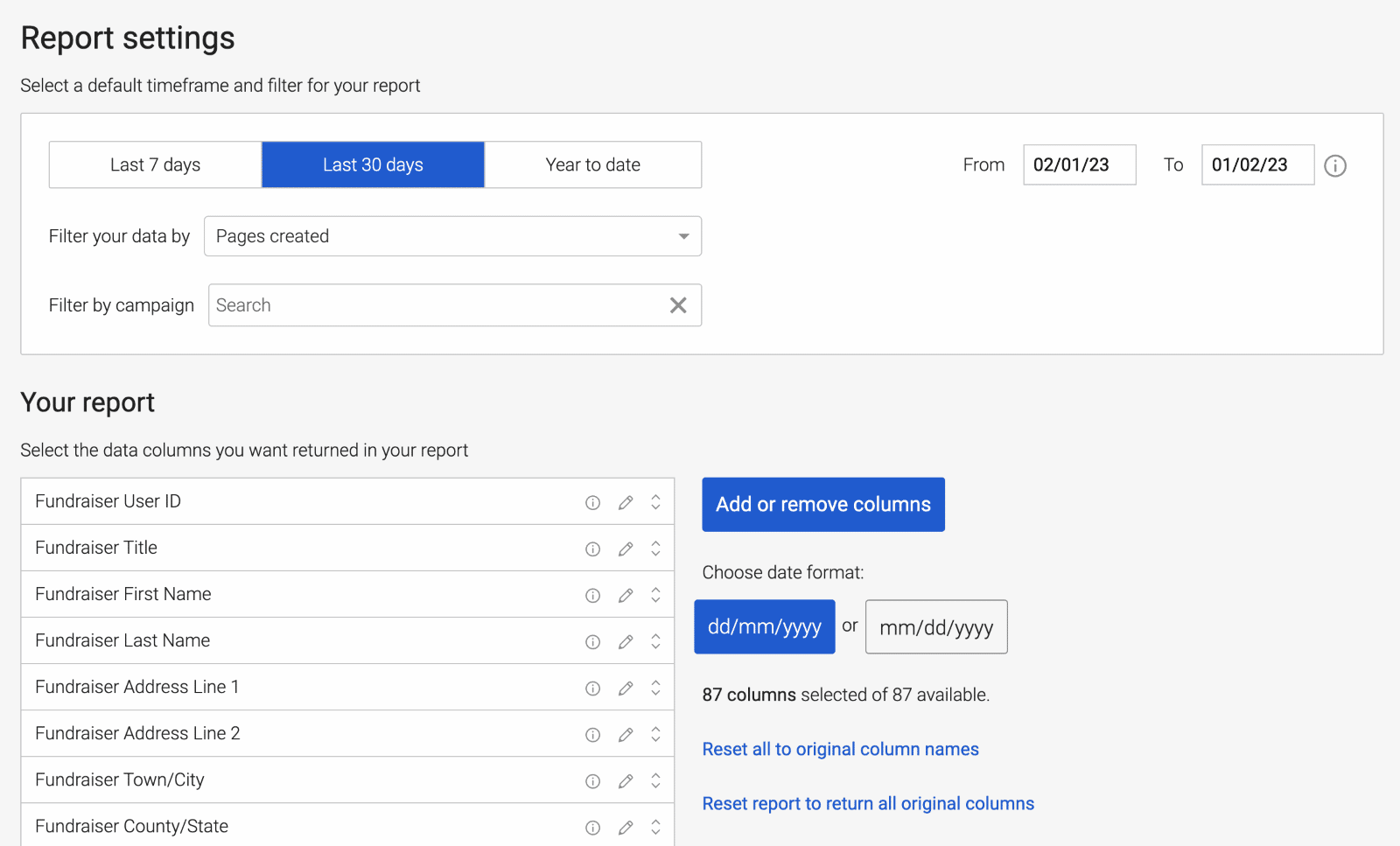The height and width of the screenshot is (846, 1400).
Task: Reorder the Fundraiser First Name column
Action: coord(655,595)
